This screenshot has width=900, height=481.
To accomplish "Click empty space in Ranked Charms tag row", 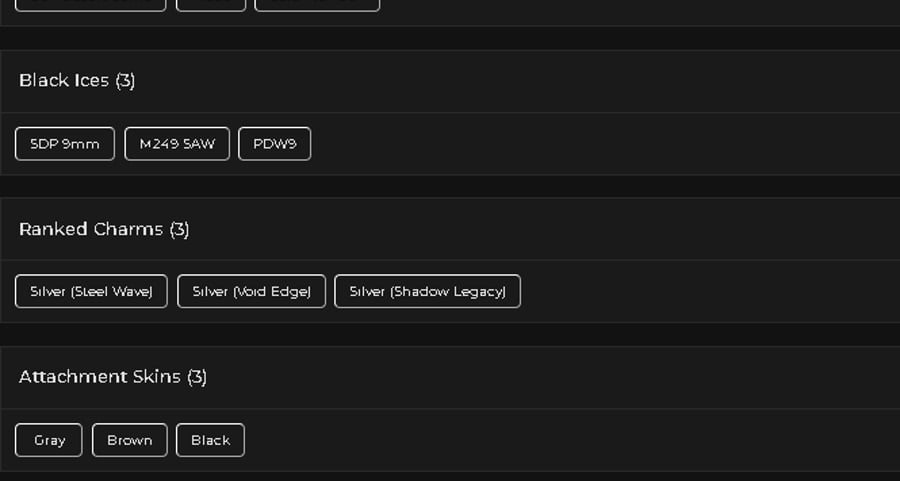I will 706,291.
